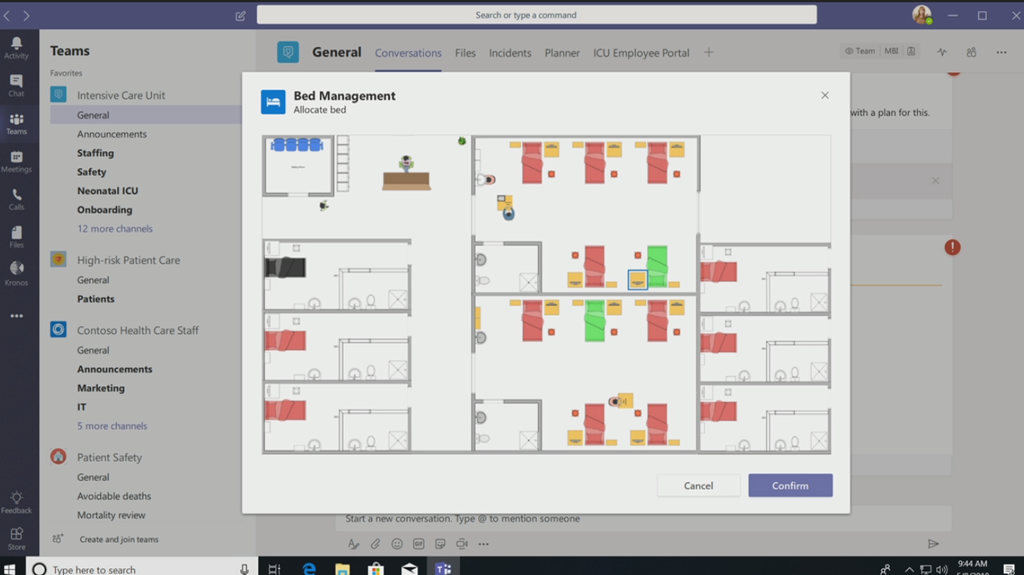
Task: Open channel more options ellipsis
Action: point(1001,52)
